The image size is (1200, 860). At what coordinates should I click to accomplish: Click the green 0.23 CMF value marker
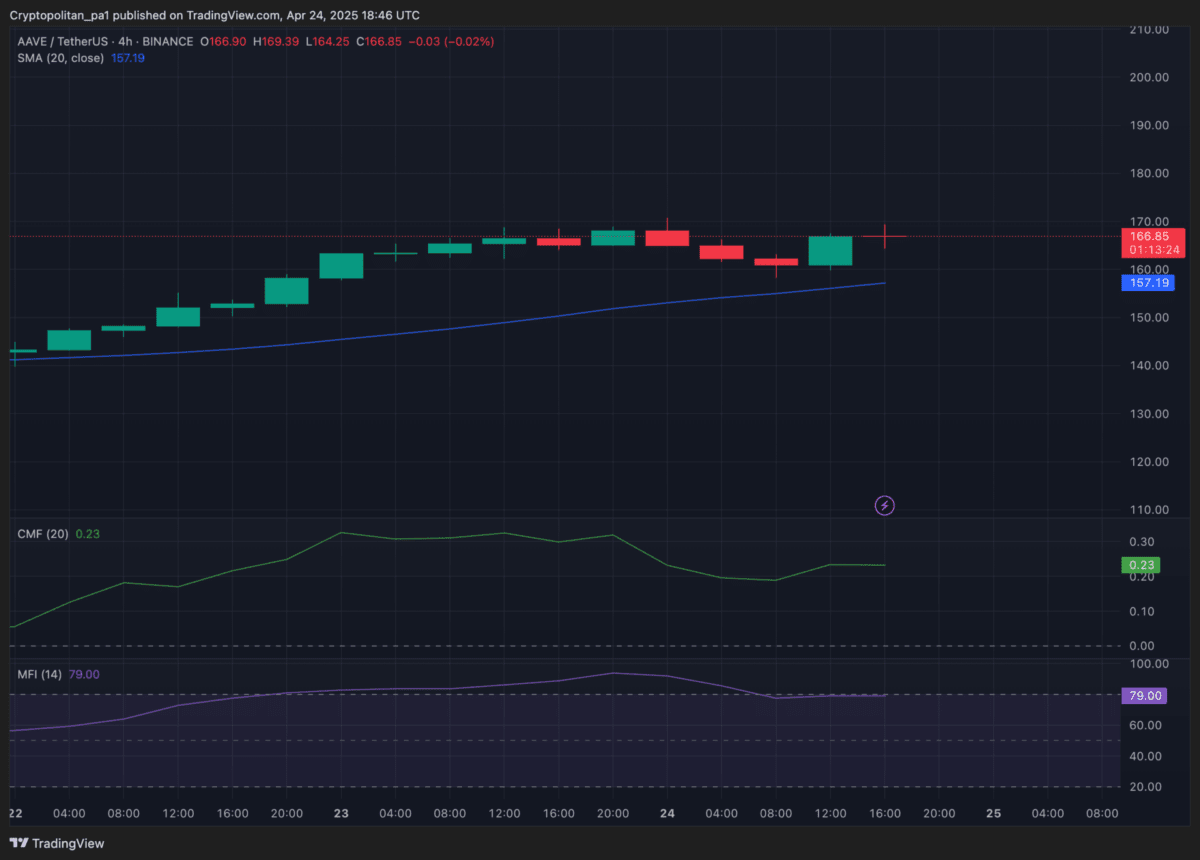pyautogui.click(x=1140, y=565)
